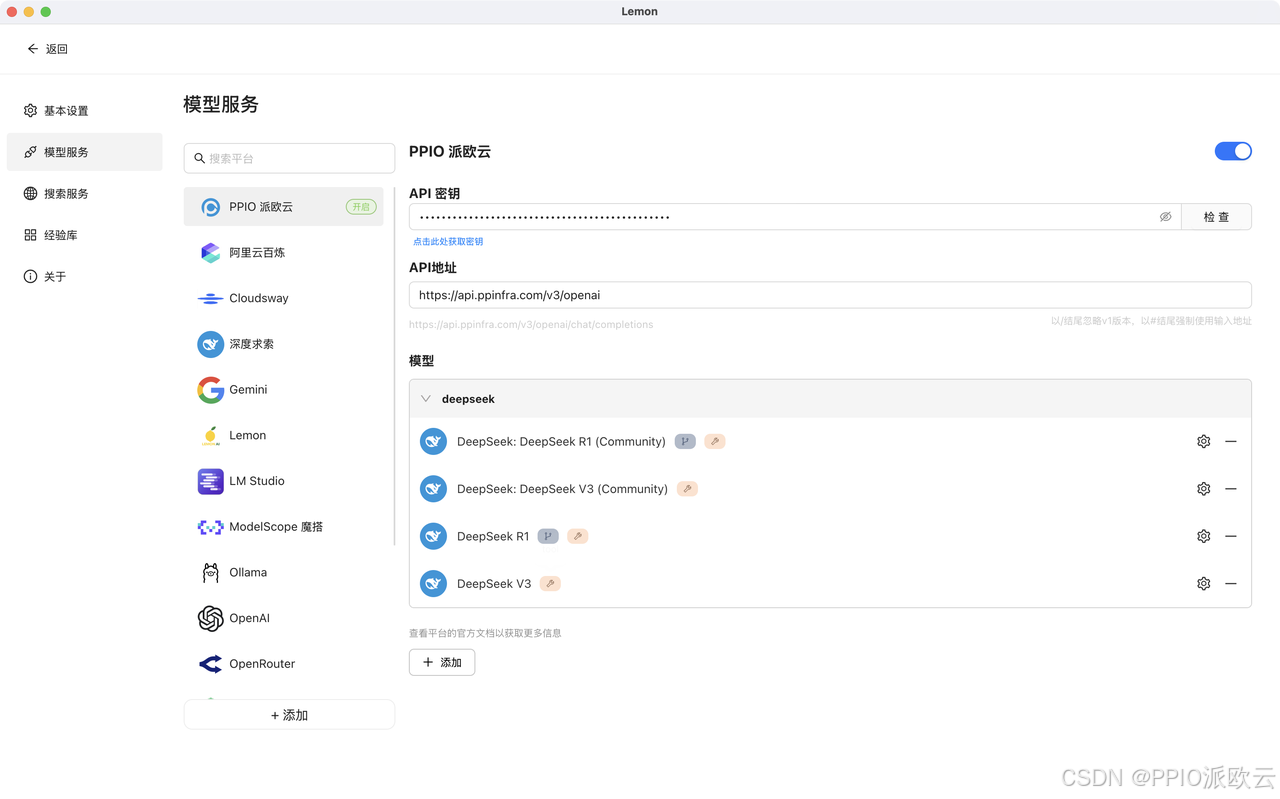Screen dimensions: 1280x799
Task: Select PPIO 派欧云 provider
Action: pos(284,207)
